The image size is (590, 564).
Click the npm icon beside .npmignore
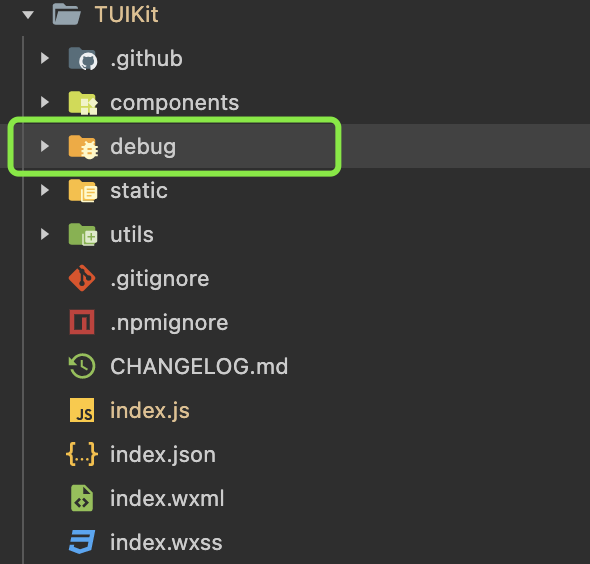[82, 322]
